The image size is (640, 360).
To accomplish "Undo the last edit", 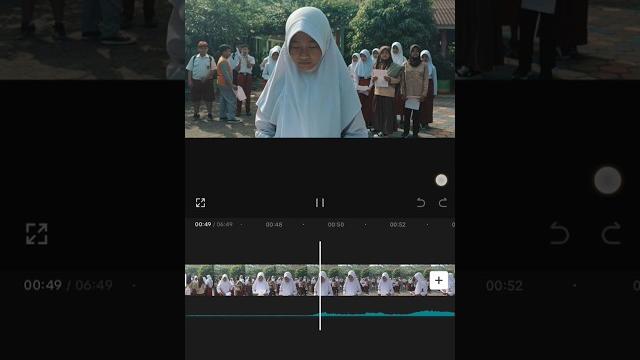I will [x=421, y=202].
